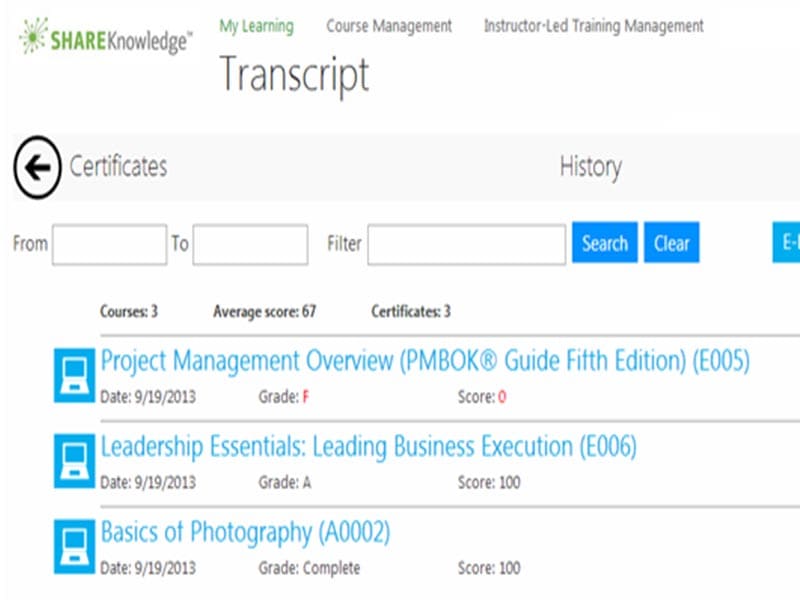Open the My Learning menu
The height and width of the screenshot is (600, 800).
pyautogui.click(x=256, y=26)
